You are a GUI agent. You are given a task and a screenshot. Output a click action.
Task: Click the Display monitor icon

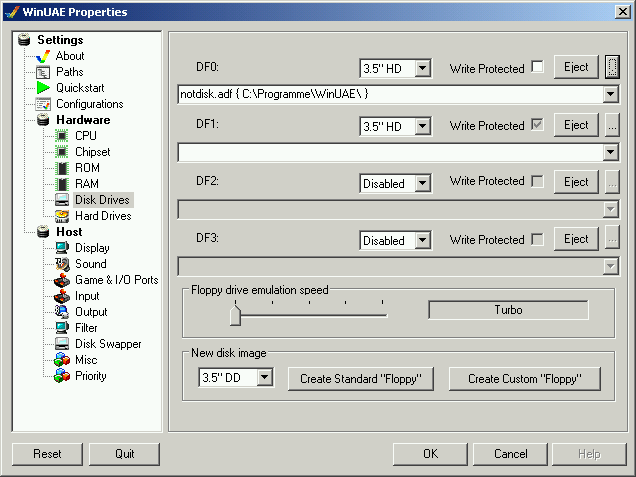point(62,248)
